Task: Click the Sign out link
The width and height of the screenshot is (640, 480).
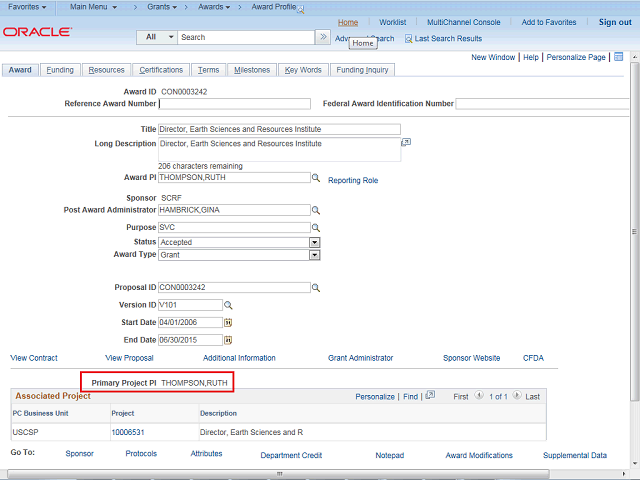Action: 615,22
